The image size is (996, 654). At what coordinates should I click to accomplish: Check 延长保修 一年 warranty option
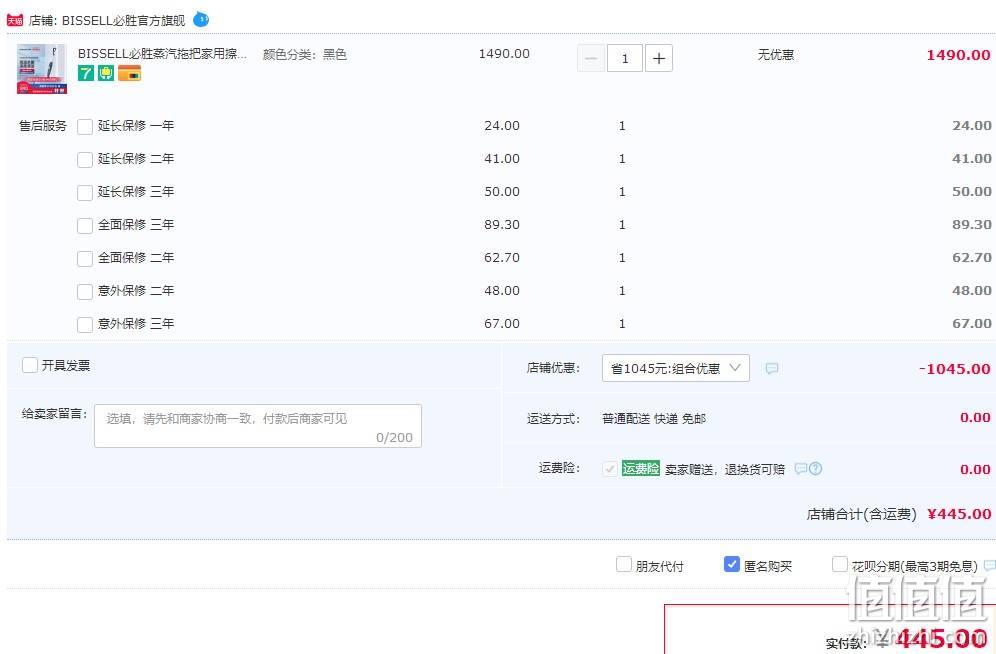pos(85,126)
